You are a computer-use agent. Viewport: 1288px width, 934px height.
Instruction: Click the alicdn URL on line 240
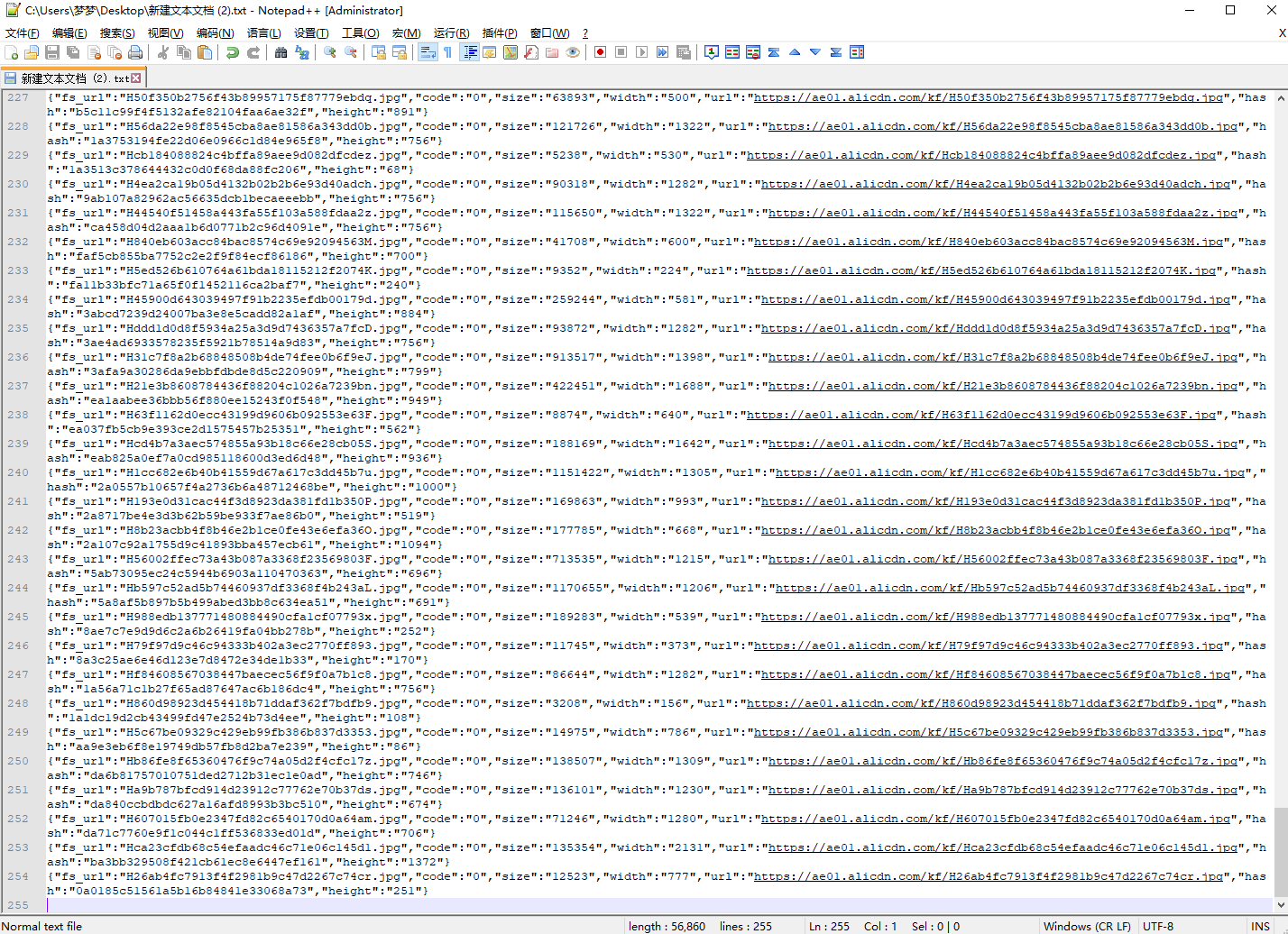coord(1010,472)
